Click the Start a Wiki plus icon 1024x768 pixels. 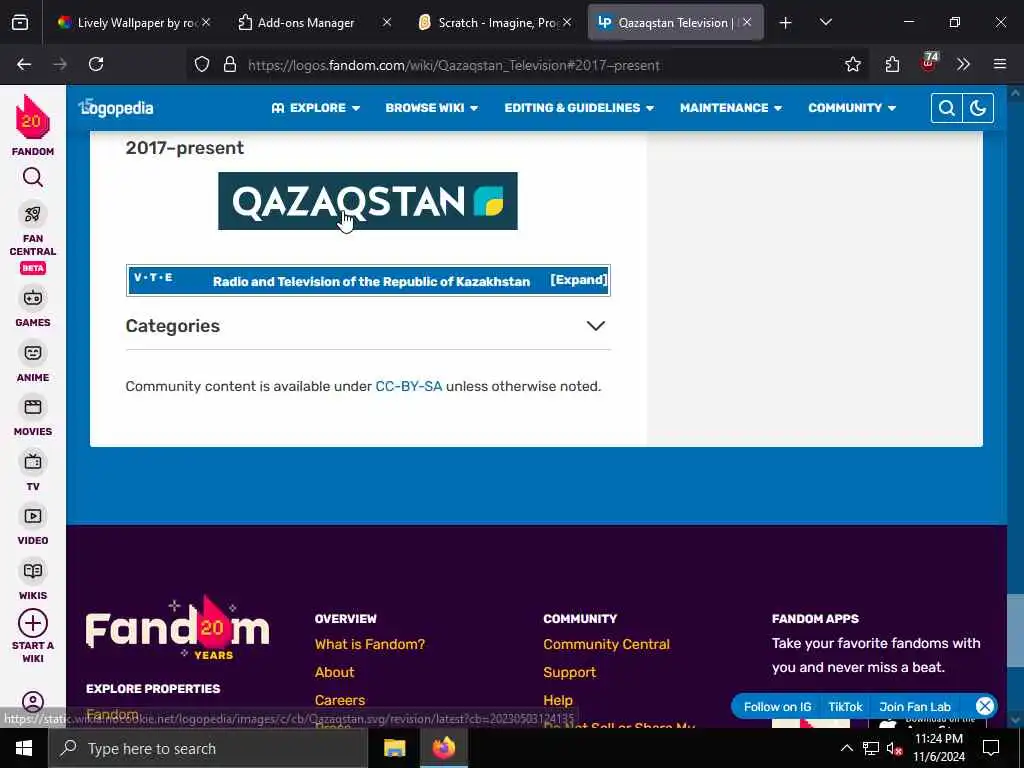pyautogui.click(x=33, y=623)
